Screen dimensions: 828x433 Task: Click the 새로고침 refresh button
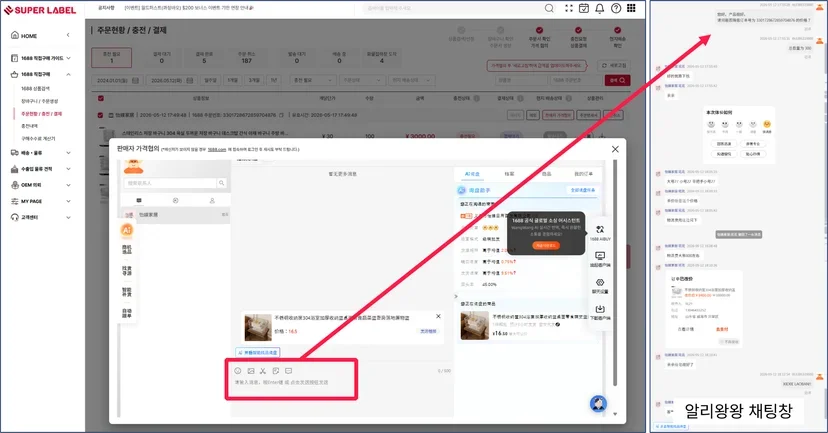tap(614, 65)
